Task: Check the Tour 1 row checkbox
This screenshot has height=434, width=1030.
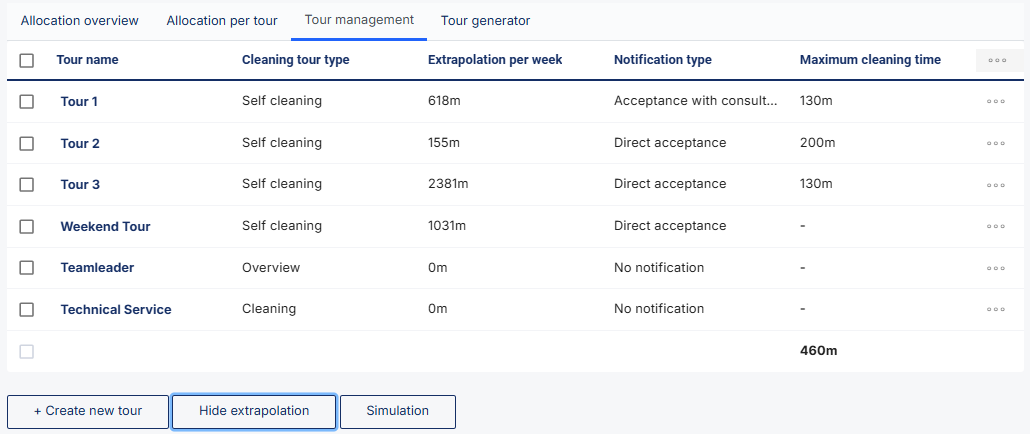Action: (27, 102)
